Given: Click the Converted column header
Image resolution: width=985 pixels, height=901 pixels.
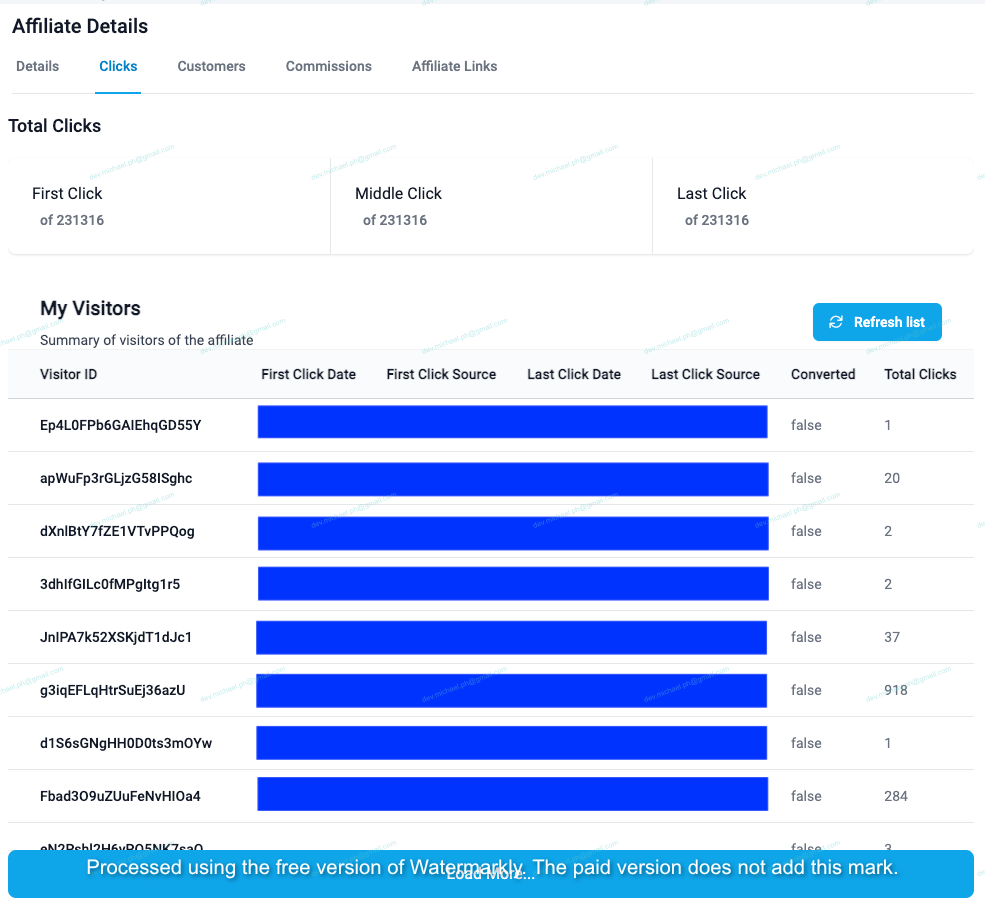Looking at the screenshot, I should (x=823, y=374).
